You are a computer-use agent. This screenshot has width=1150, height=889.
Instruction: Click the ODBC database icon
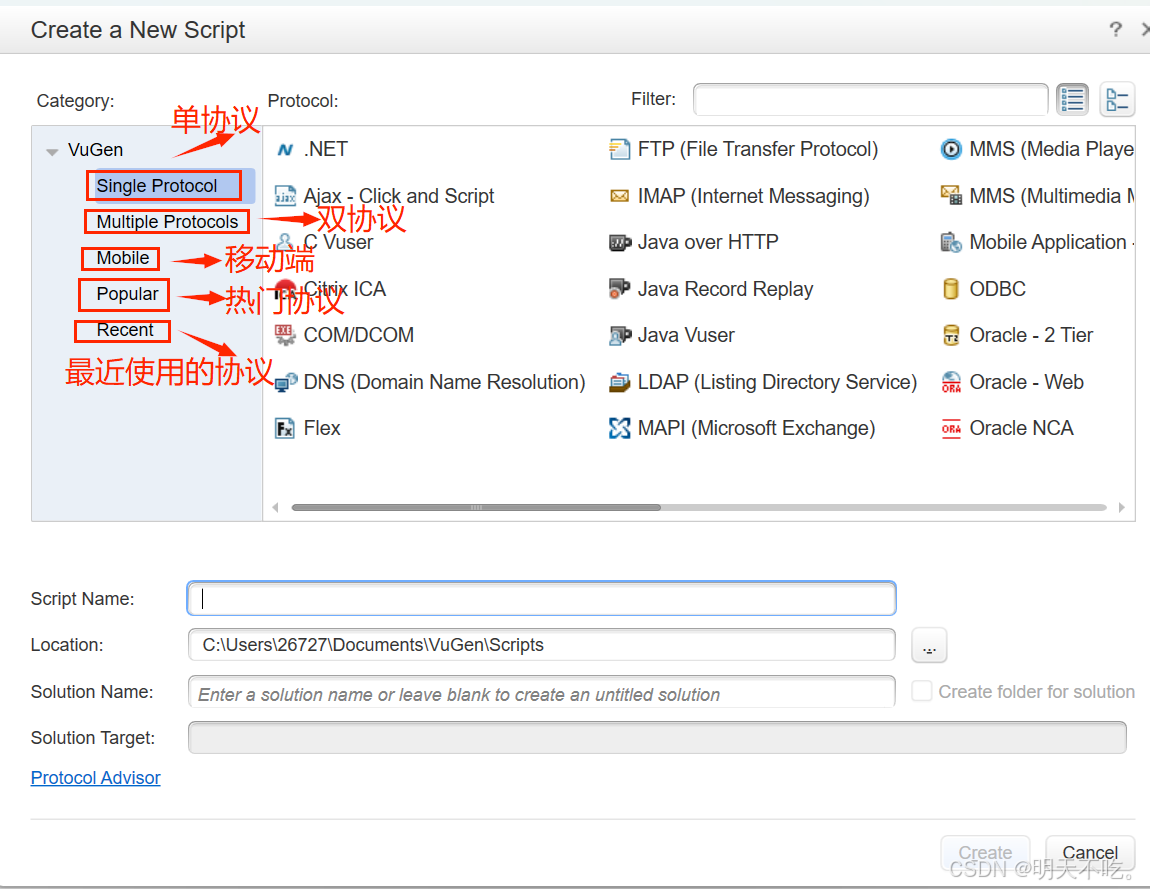pos(951,289)
